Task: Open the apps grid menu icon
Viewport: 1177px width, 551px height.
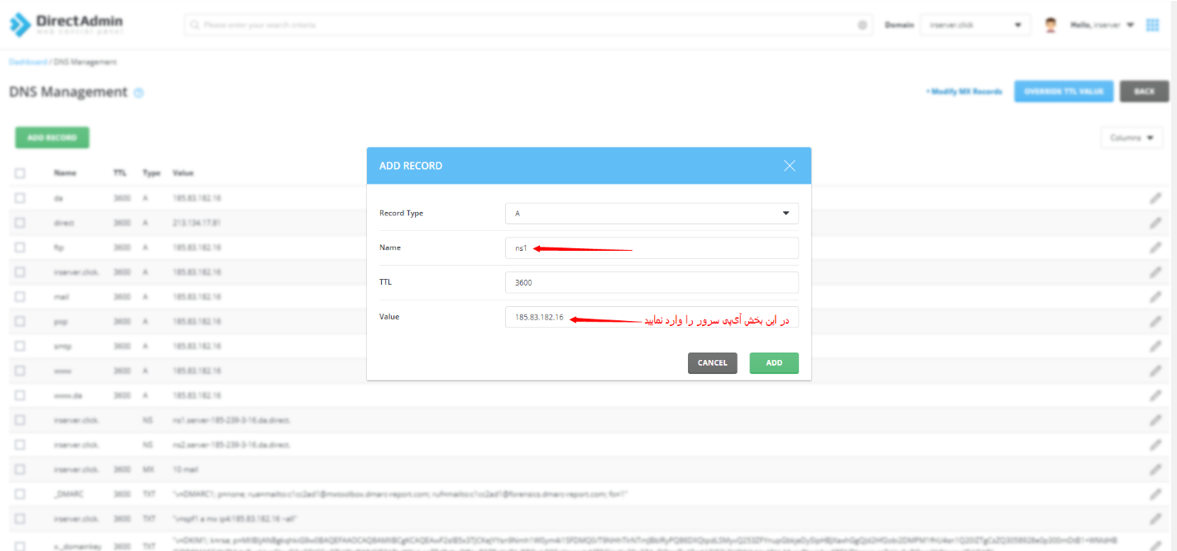Action: [x=1153, y=25]
